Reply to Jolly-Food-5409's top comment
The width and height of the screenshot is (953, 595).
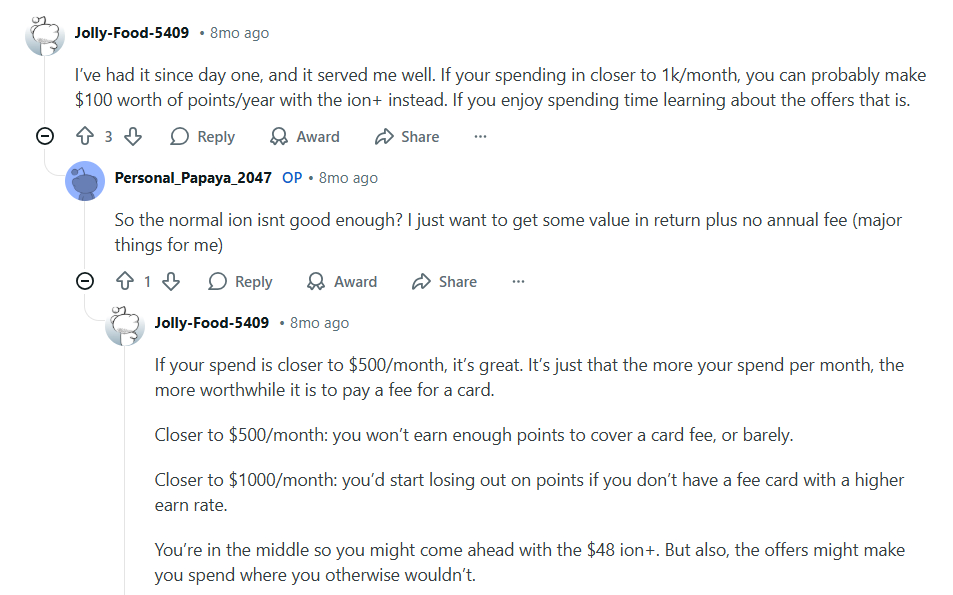pyautogui.click(x=202, y=136)
